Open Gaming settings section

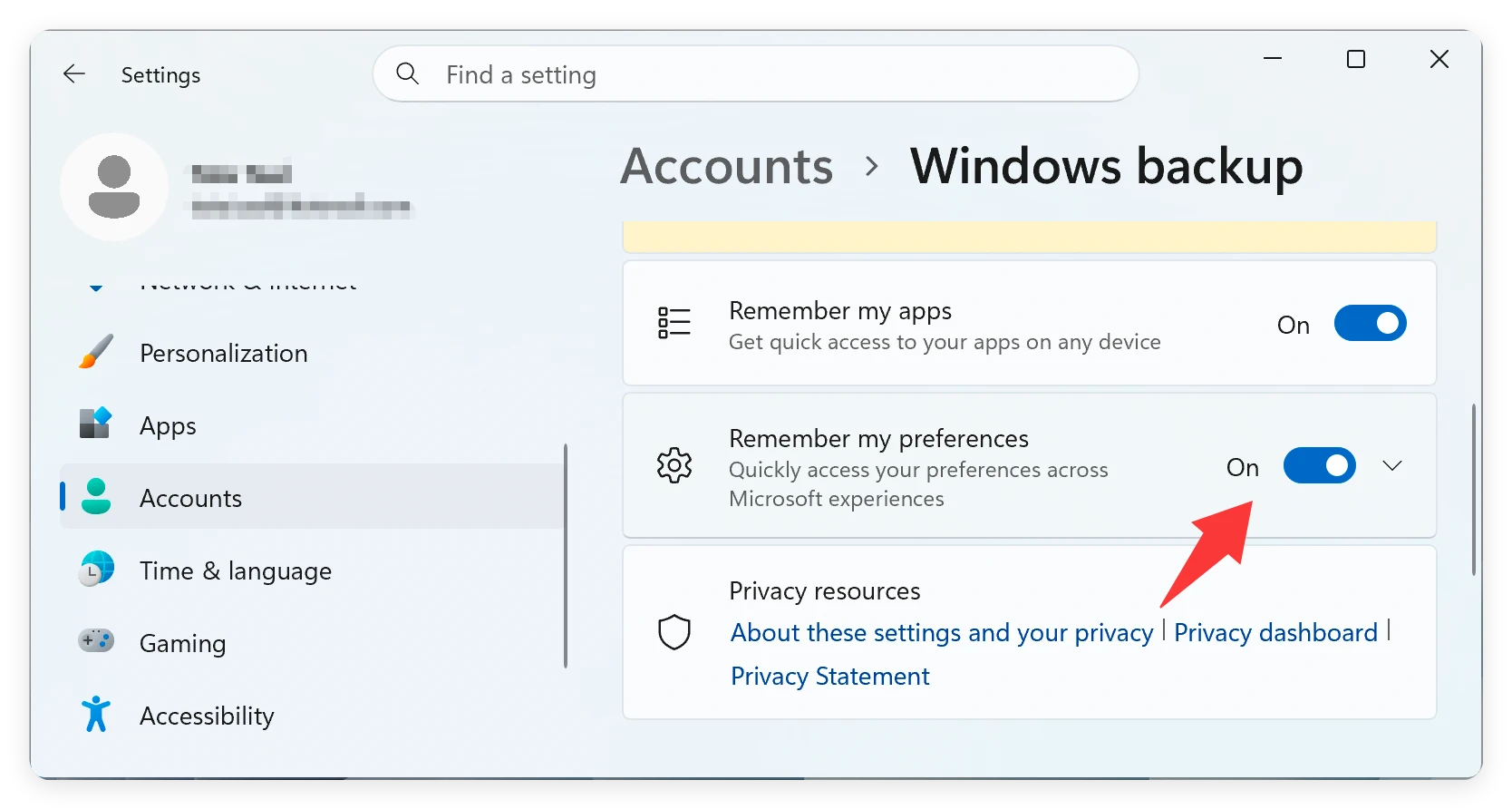coord(313,643)
